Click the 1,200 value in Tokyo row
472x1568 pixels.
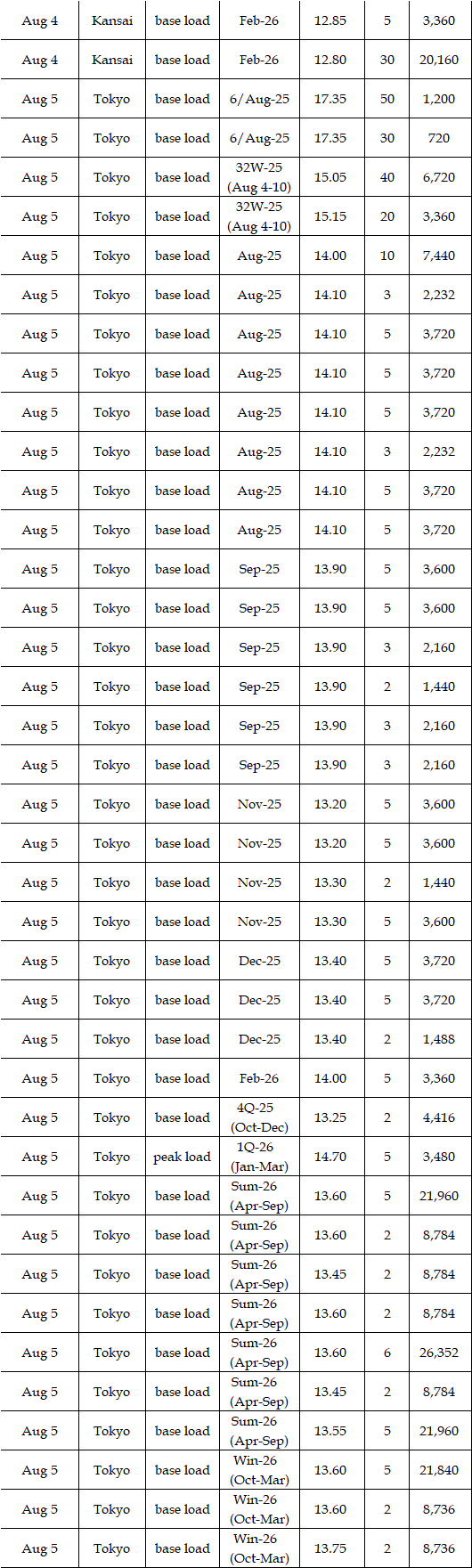pos(439,99)
